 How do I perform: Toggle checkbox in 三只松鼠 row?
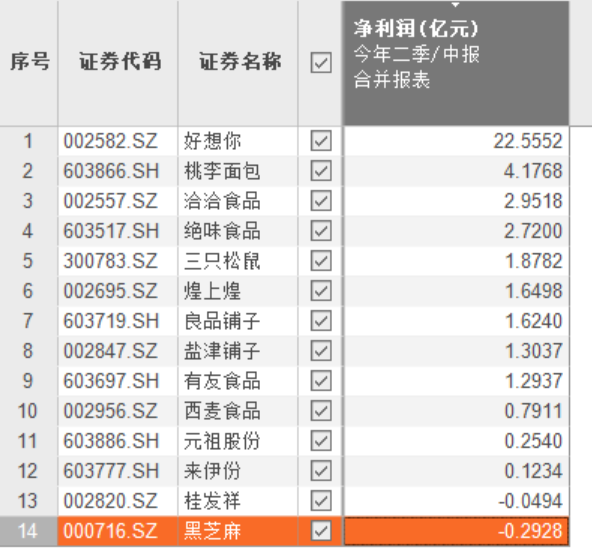pos(321,261)
